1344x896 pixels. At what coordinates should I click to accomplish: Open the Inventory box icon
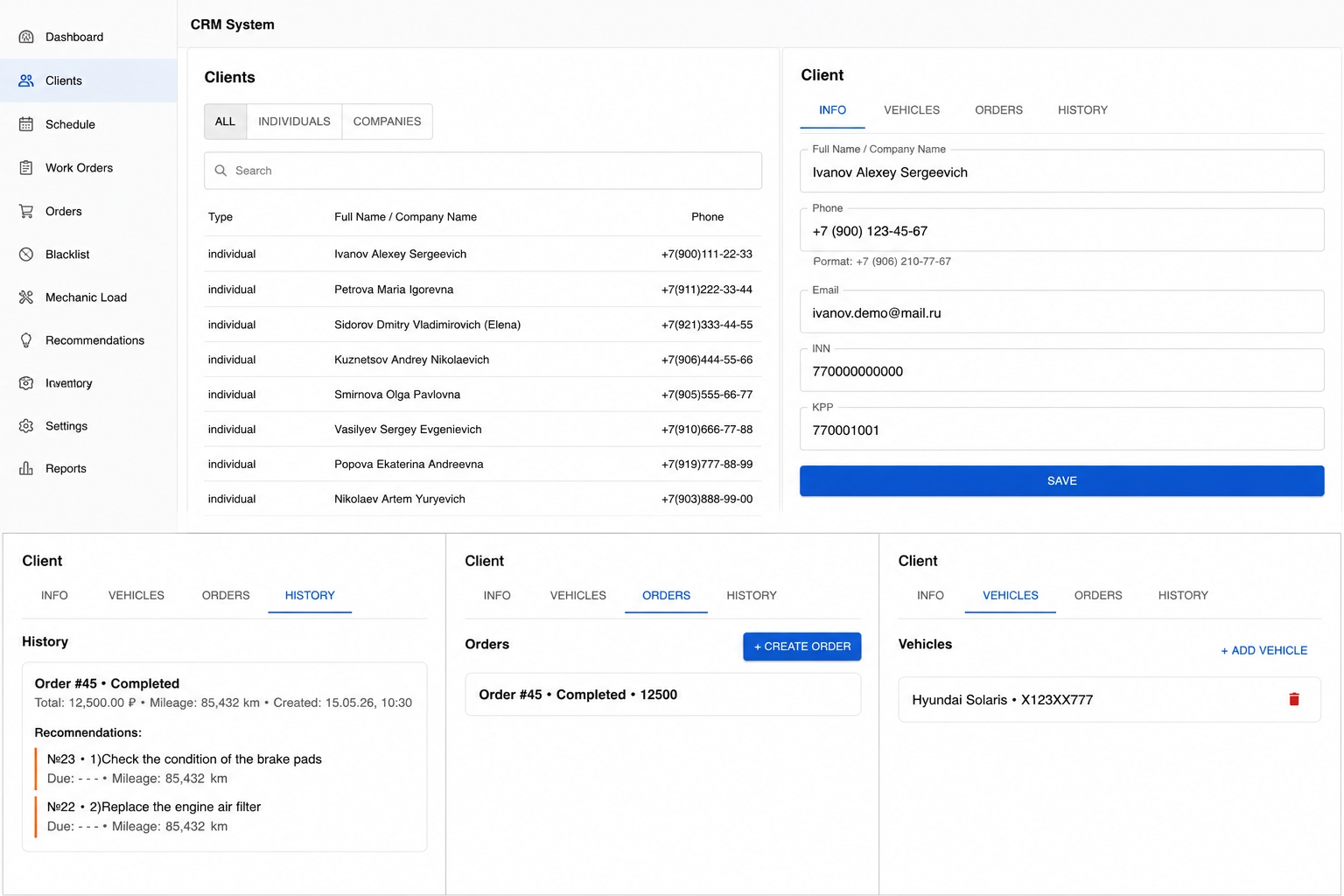(26, 383)
